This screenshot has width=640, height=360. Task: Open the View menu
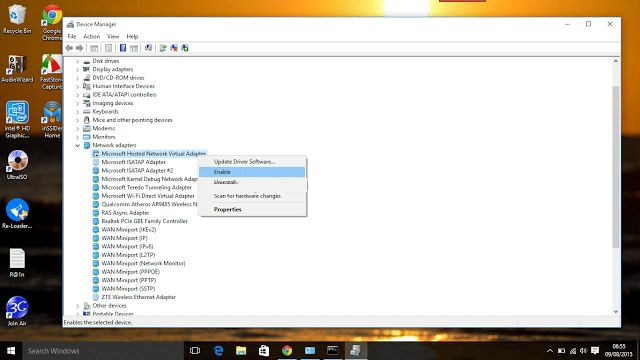[x=113, y=36]
